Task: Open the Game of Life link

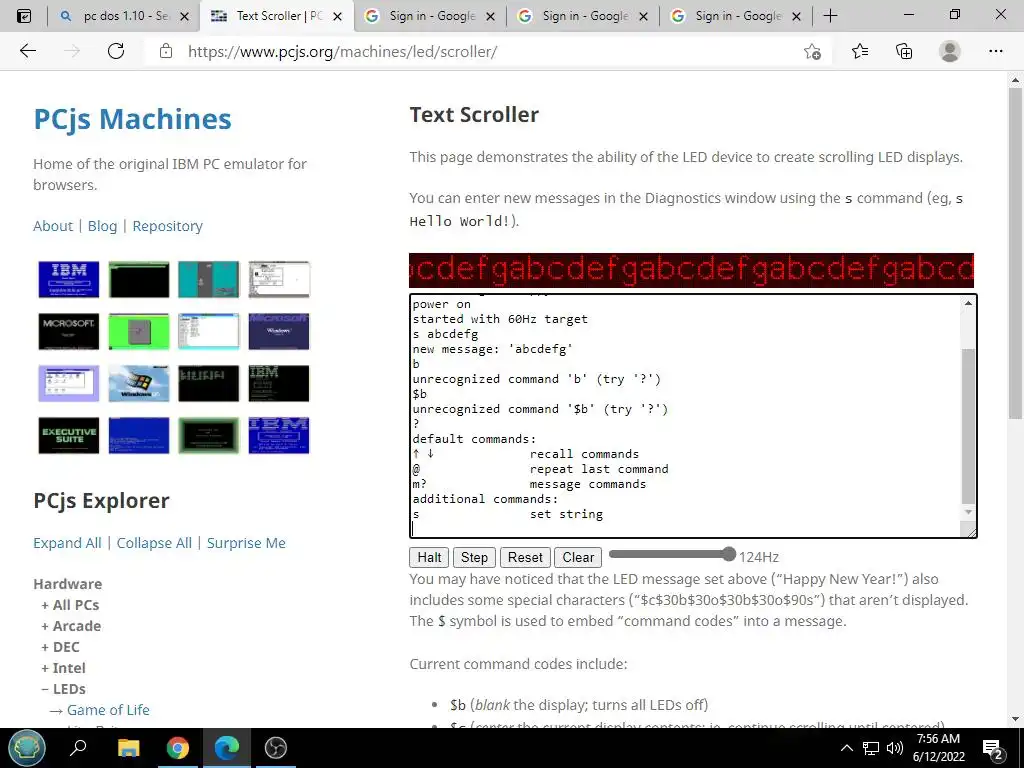Action: point(108,710)
